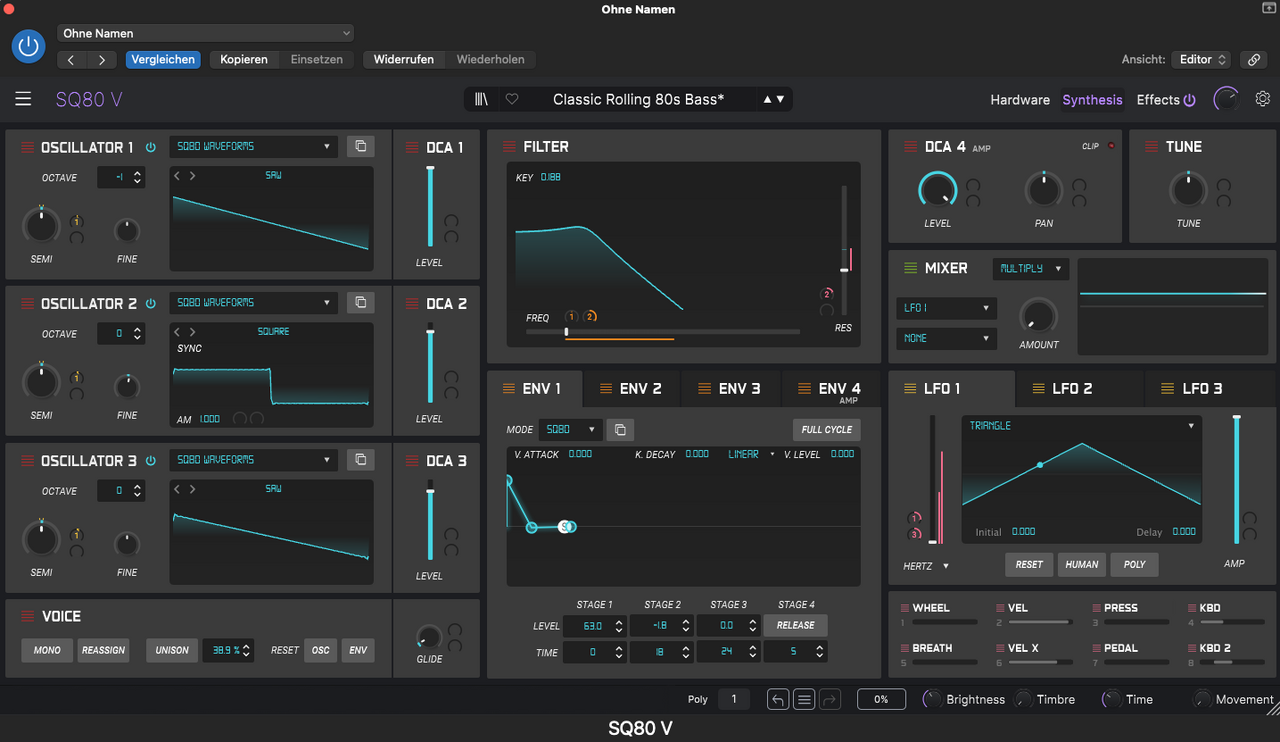This screenshot has width=1280, height=742.
Task: Expand the Mixer MULTIPLY mode dropdown
Action: (1030, 269)
